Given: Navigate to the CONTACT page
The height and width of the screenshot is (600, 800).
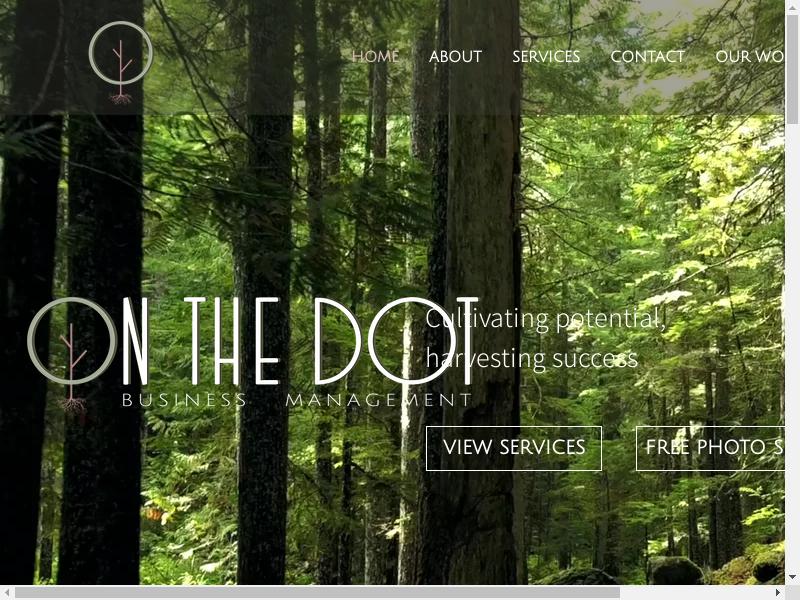Looking at the screenshot, I should point(647,56).
